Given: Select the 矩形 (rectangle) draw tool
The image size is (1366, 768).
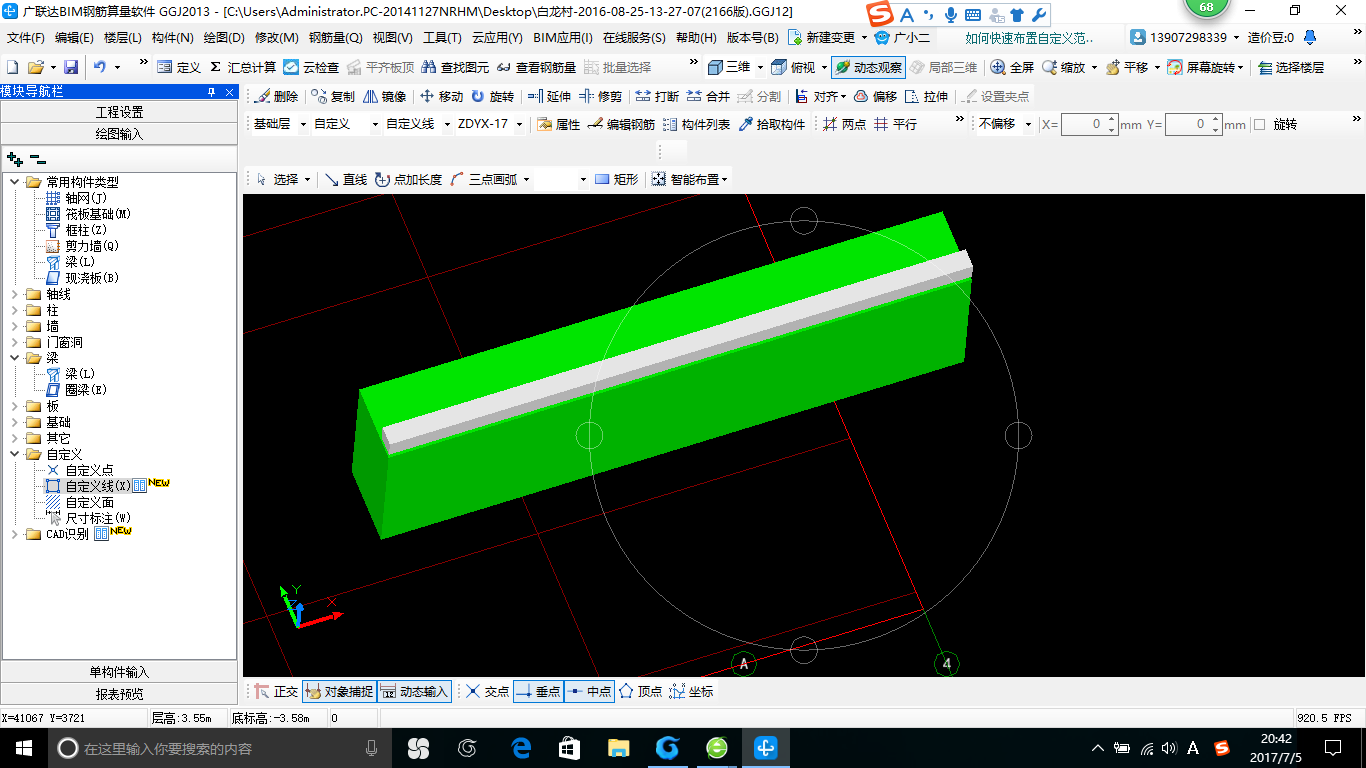Looking at the screenshot, I should click(x=616, y=180).
